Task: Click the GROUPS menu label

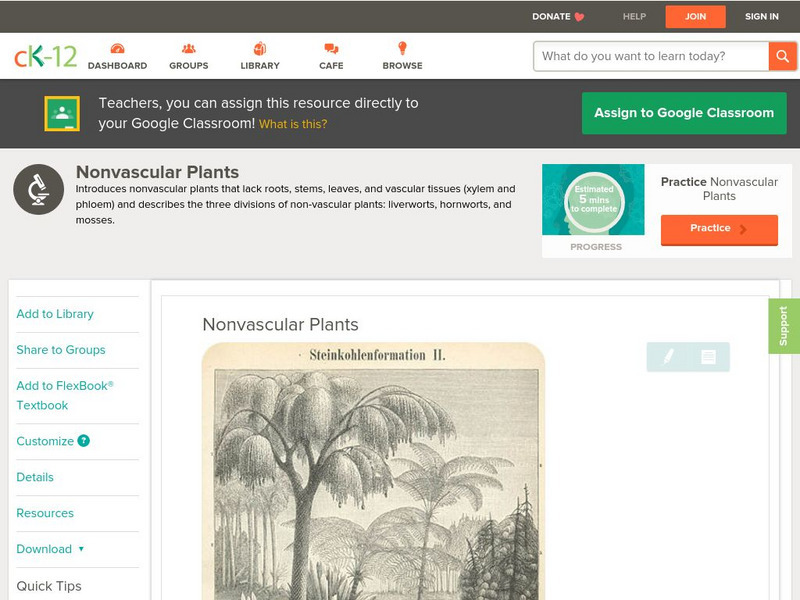Action: coord(189,66)
